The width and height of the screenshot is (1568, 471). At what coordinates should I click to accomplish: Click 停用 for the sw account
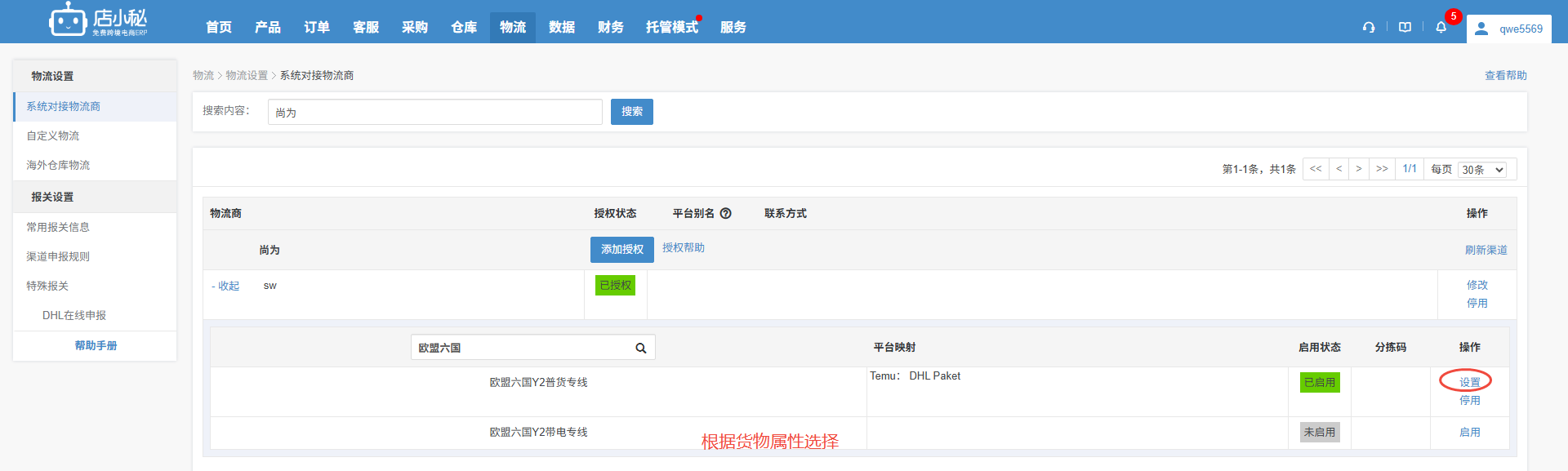point(1477,303)
